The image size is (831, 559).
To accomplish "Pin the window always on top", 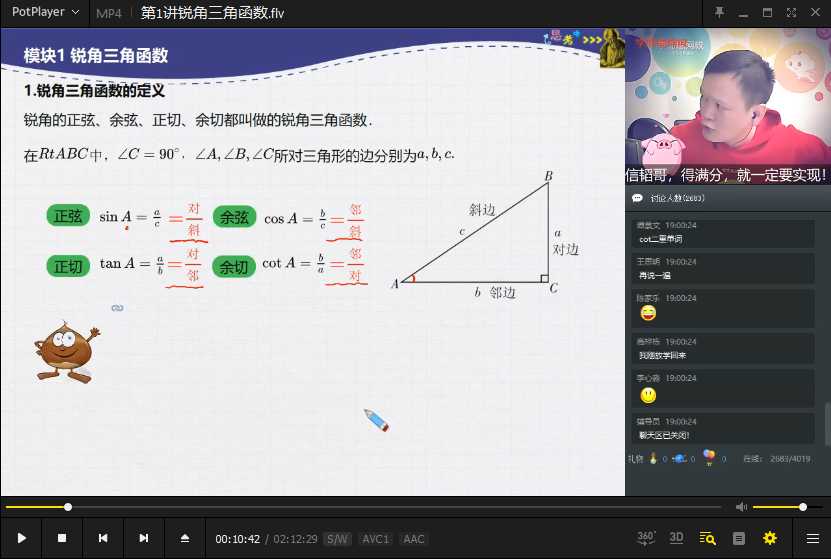I will click(x=719, y=12).
